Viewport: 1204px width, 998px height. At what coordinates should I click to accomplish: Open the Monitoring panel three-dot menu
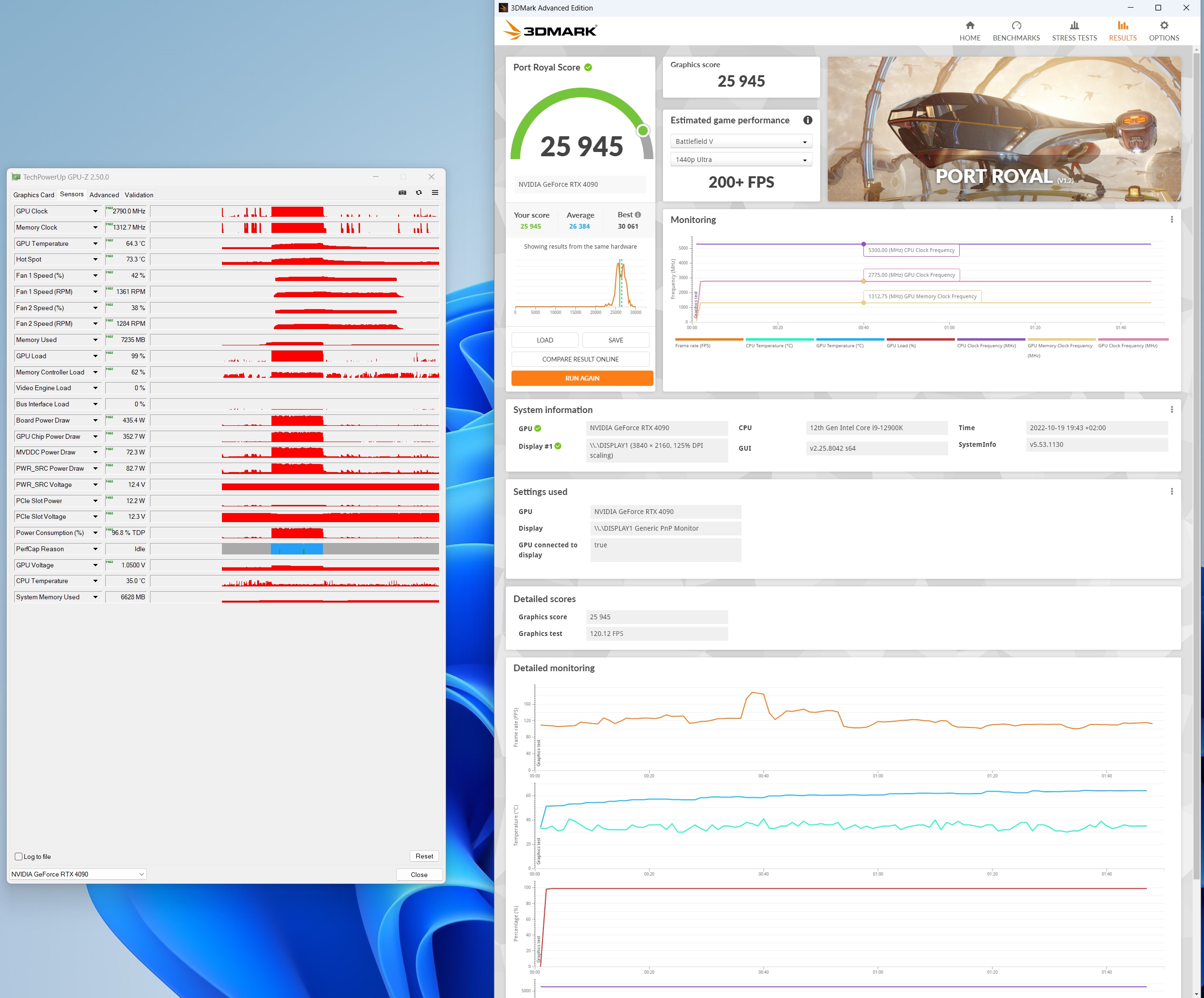tap(1171, 220)
